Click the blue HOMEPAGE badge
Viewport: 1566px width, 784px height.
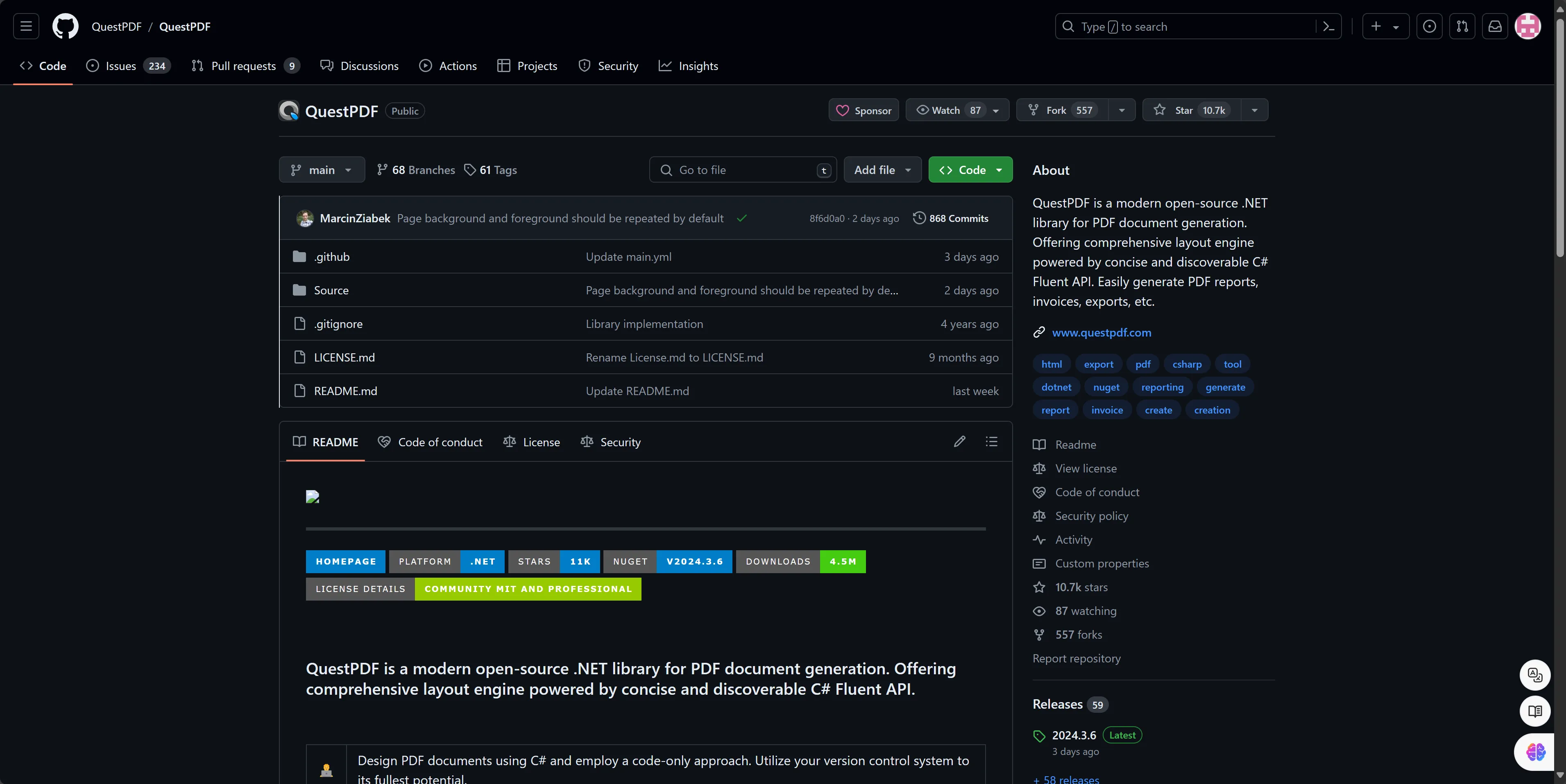(345, 562)
